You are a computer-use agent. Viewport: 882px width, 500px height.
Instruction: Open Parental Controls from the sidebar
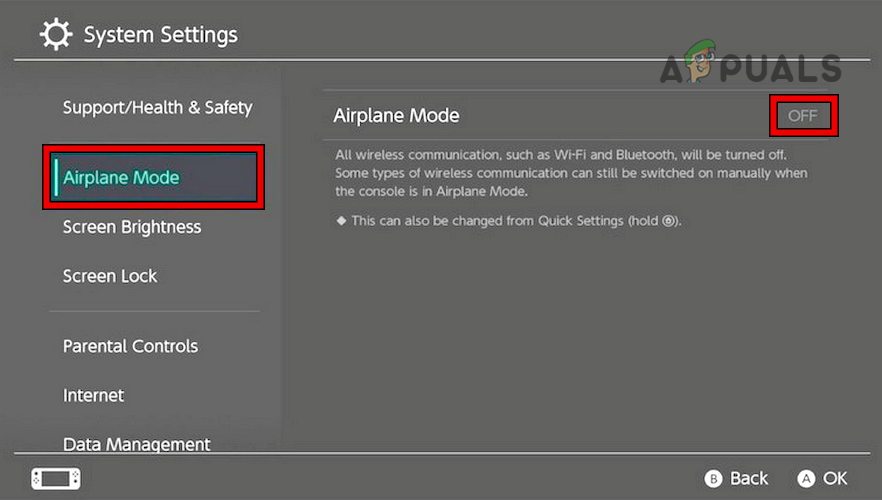pos(130,346)
